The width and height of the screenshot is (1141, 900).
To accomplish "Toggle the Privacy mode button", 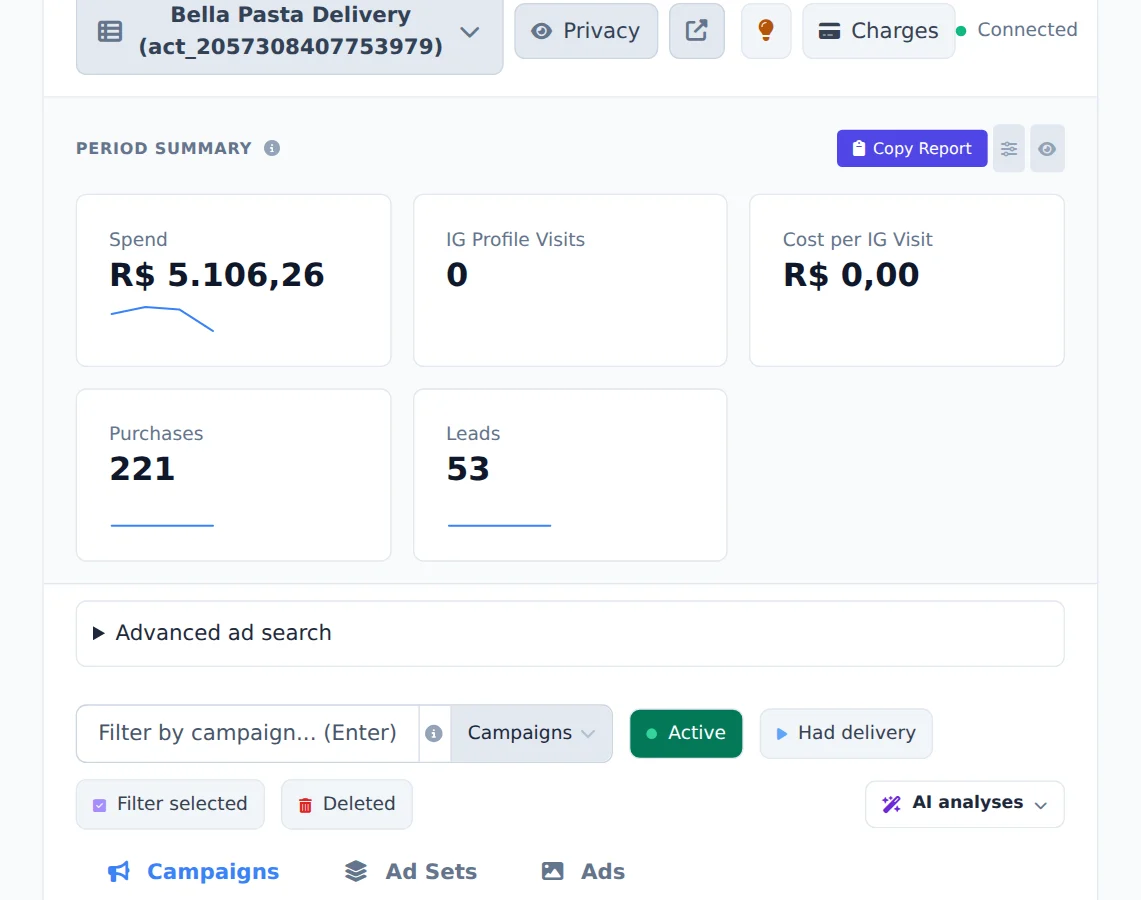I will tap(586, 31).
